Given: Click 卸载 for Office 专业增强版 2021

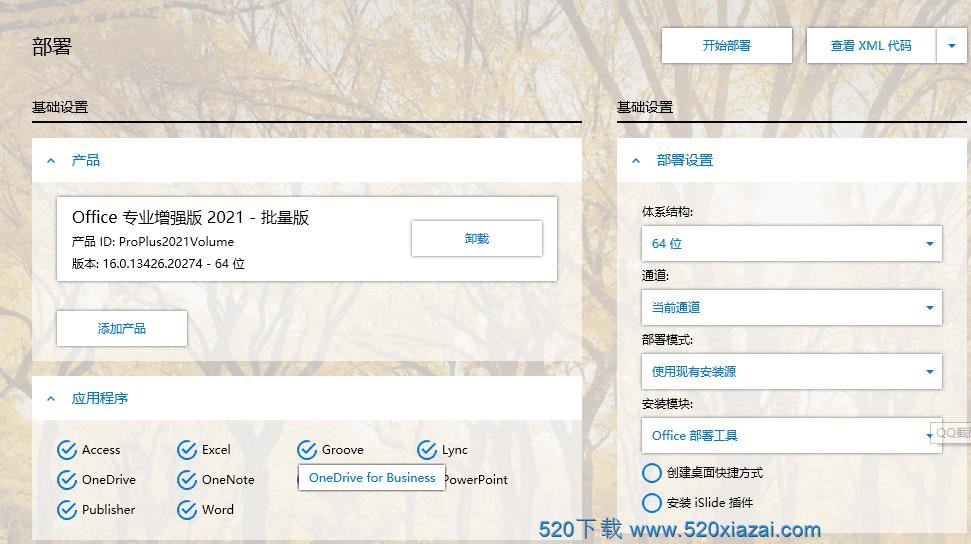Looking at the screenshot, I should [477, 239].
